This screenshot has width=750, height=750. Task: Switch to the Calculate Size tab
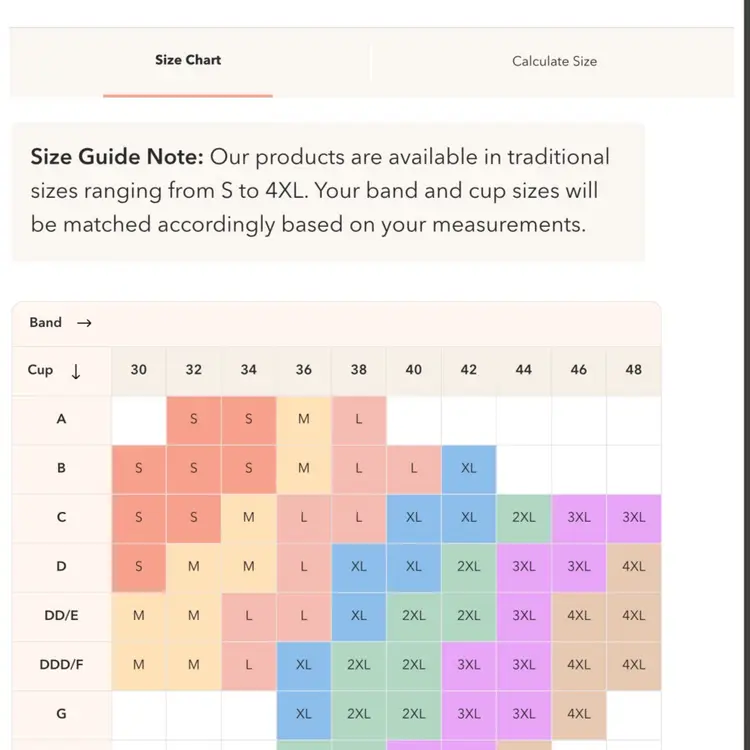pyautogui.click(x=554, y=61)
